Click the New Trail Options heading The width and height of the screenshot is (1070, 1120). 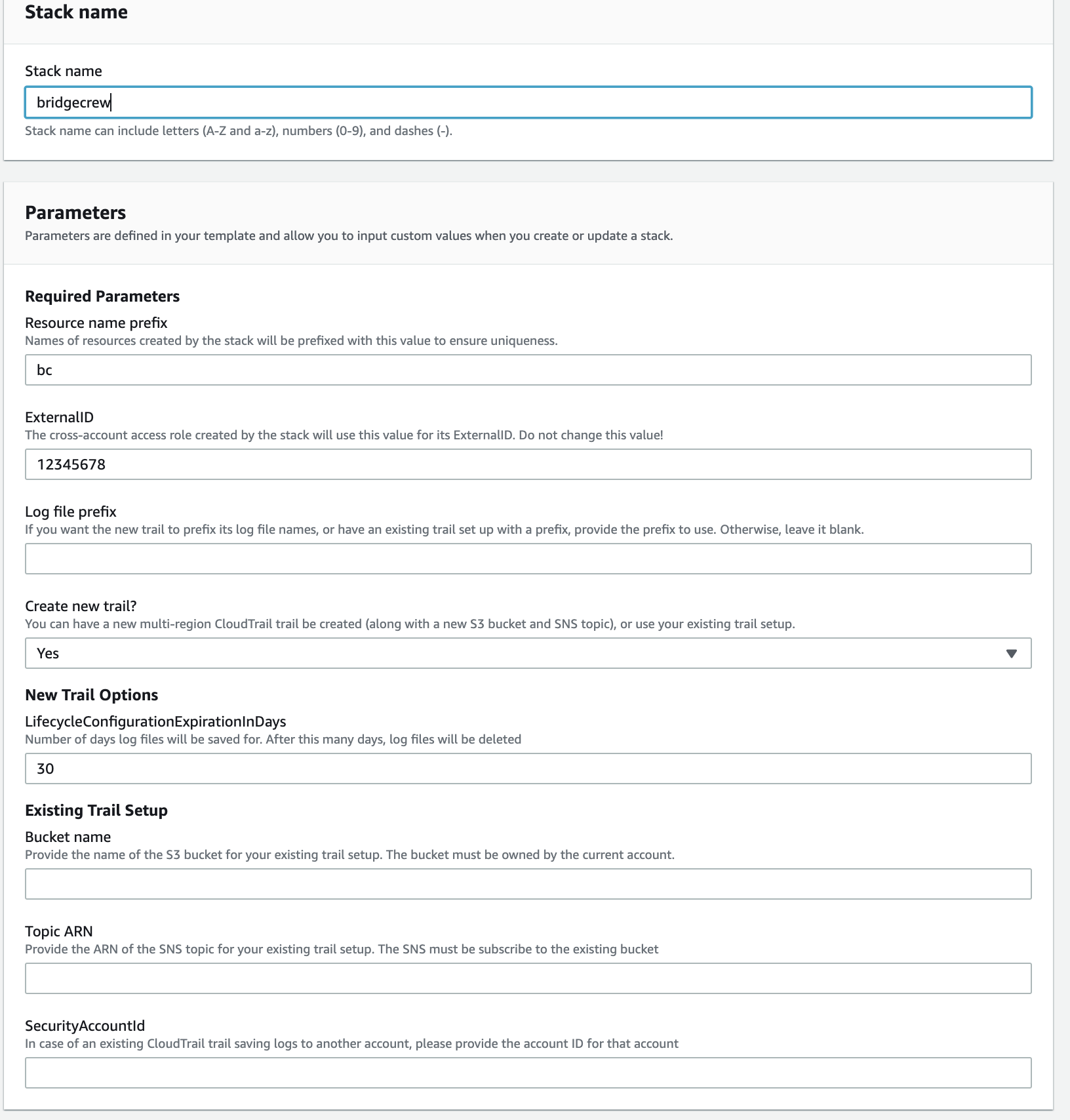coord(92,695)
